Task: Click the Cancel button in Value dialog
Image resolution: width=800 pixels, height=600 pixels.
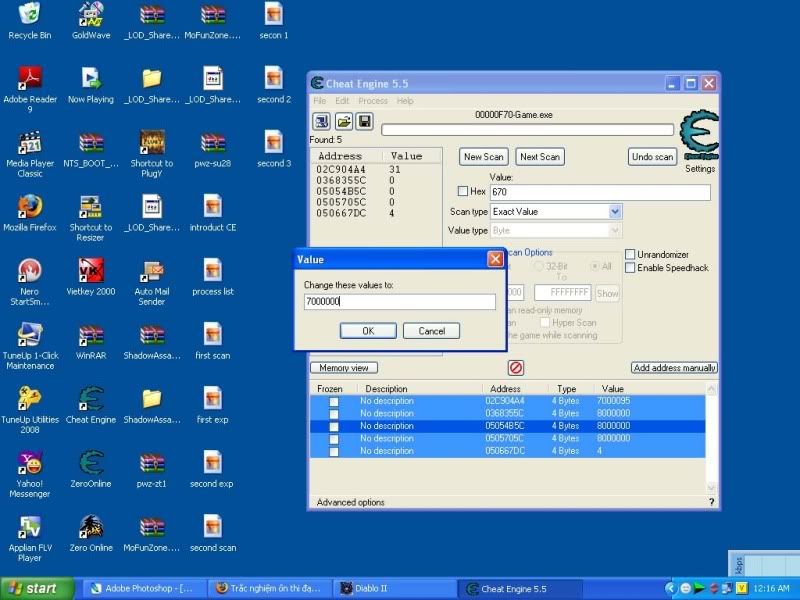Action: (431, 331)
